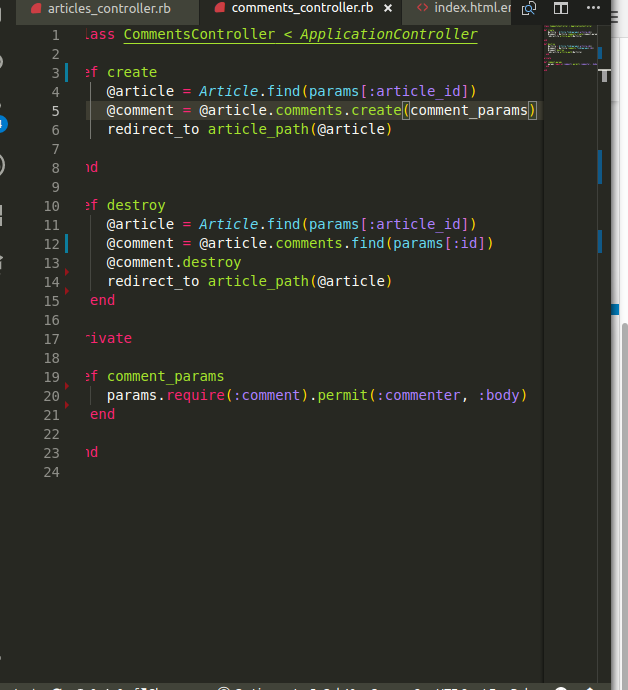Click the Ruby icon on articles_controller.rb tab

click(x=36, y=8)
